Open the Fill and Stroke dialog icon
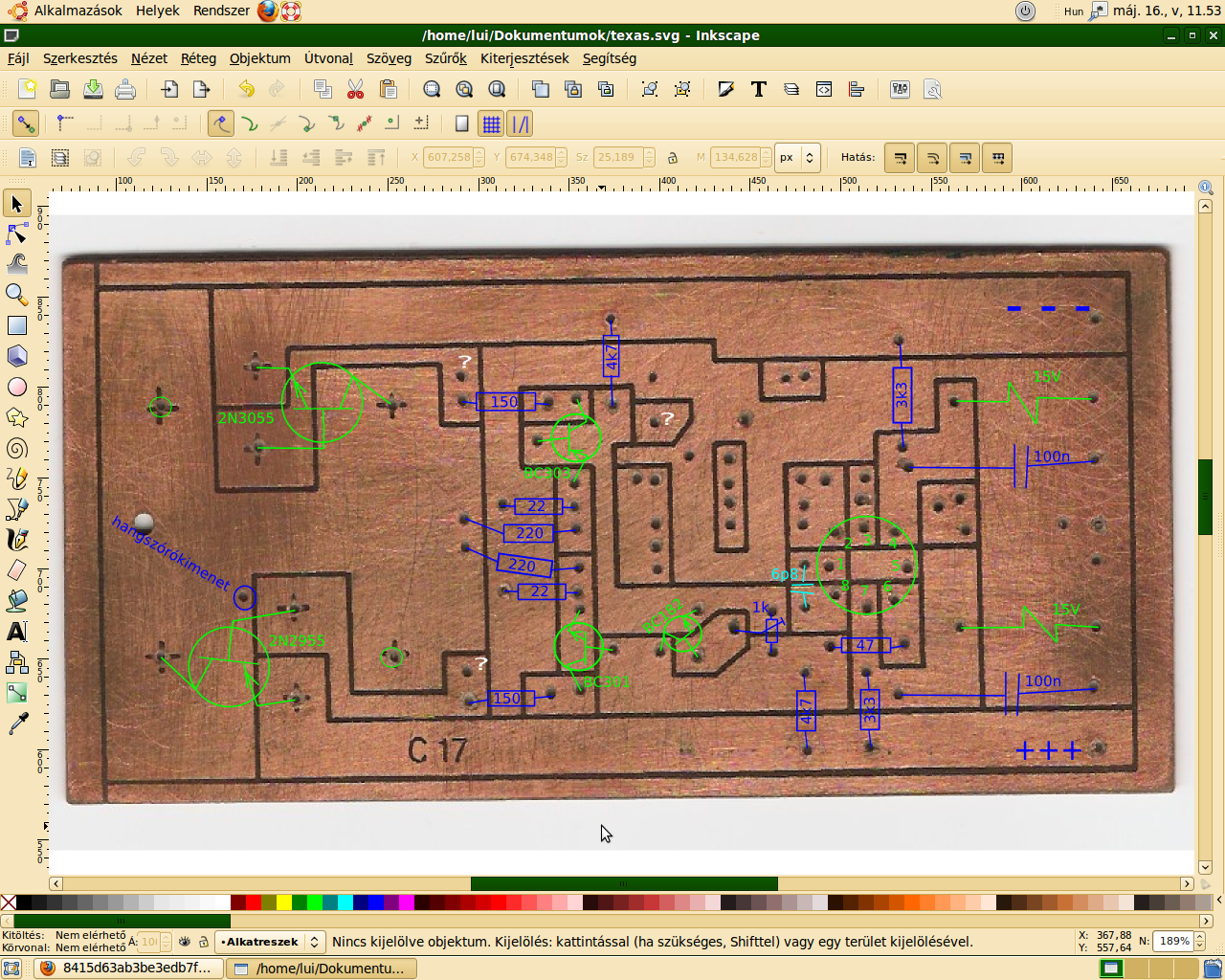This screenshot has height=980, width=1225. point(726,89)
